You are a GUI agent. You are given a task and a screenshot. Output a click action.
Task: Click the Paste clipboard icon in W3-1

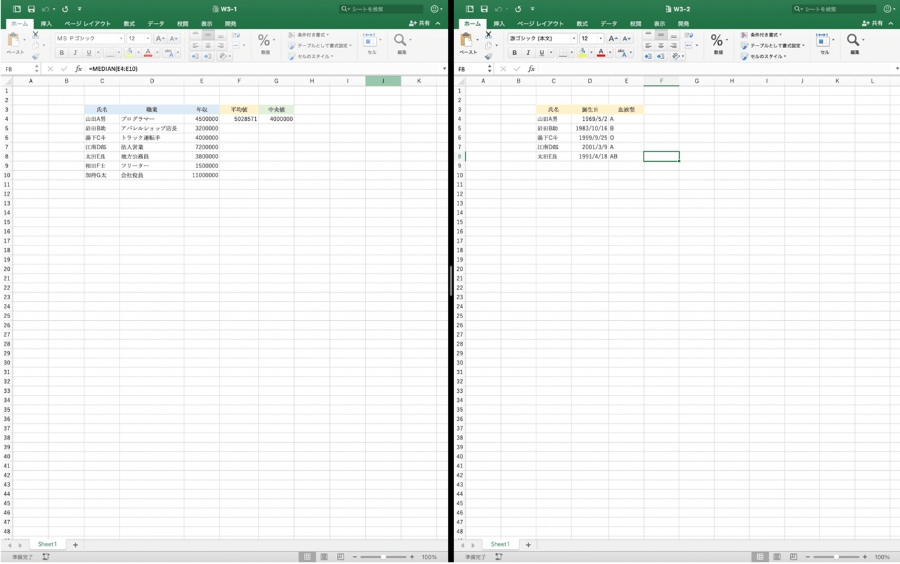(x=14, y=40)
